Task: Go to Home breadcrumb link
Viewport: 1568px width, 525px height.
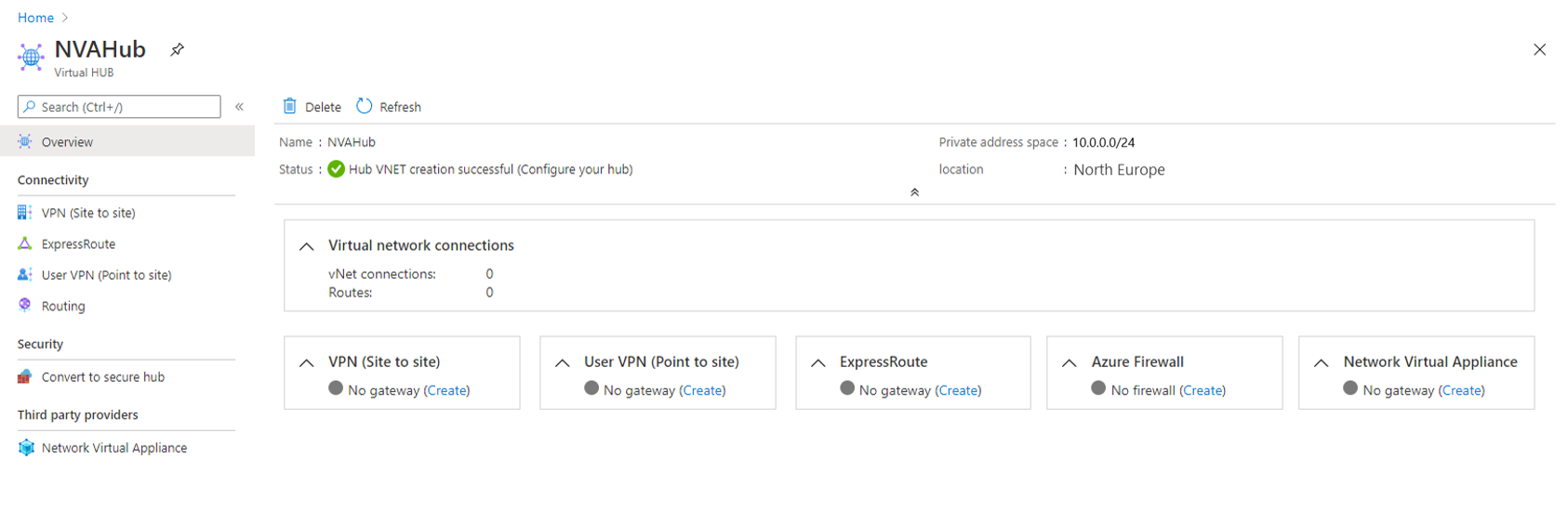Action: click(x=35, y=18)
